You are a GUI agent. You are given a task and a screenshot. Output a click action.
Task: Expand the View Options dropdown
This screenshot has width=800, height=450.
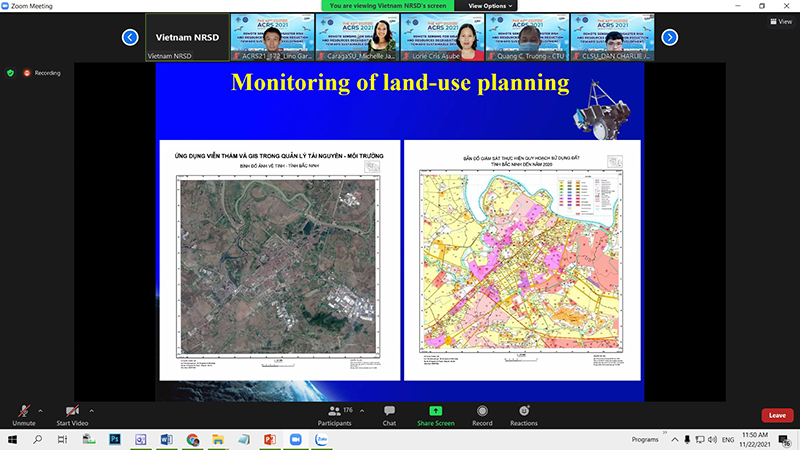[x=490, y=6]
